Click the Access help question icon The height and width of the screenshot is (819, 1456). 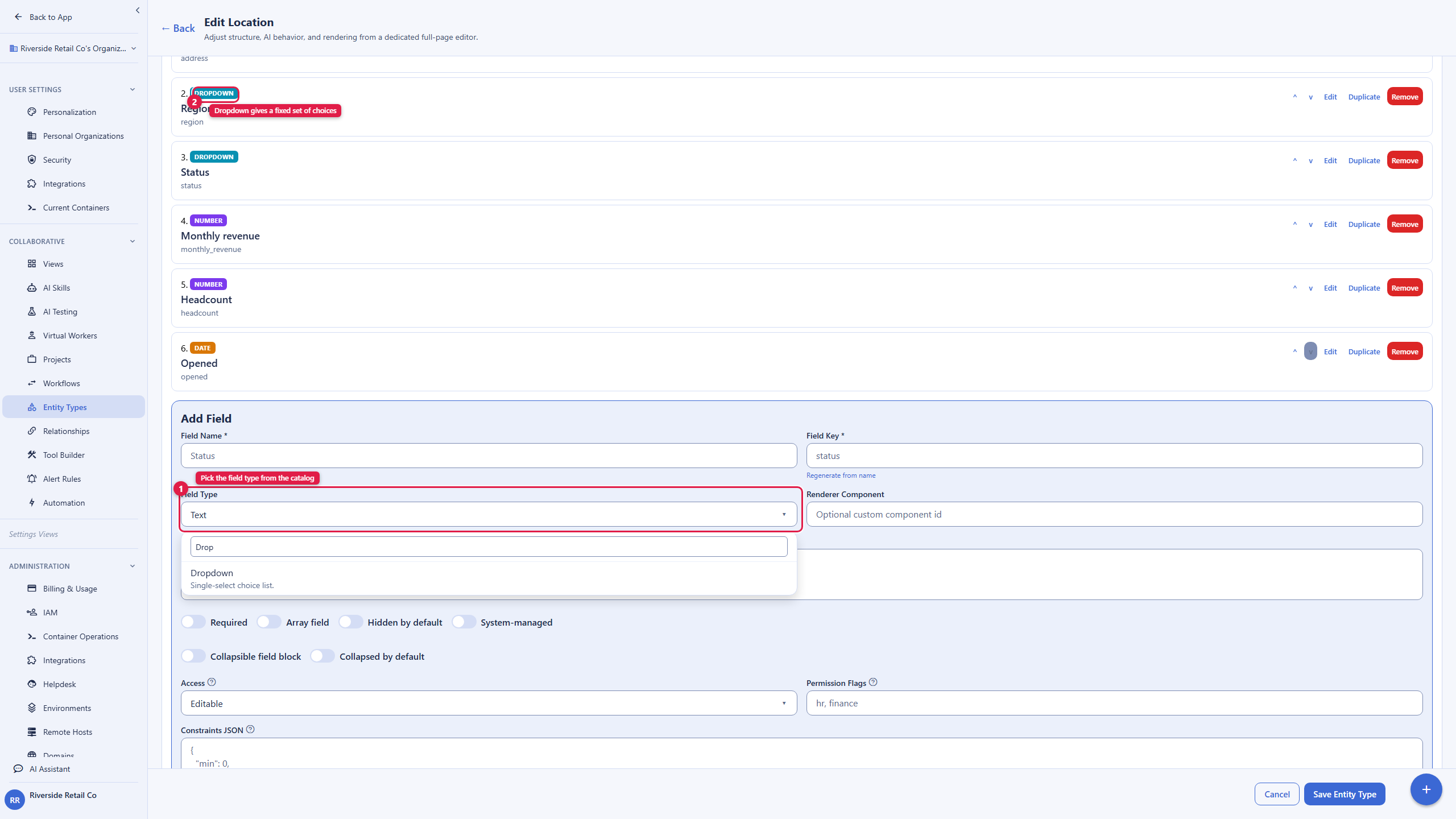point(212,682)
